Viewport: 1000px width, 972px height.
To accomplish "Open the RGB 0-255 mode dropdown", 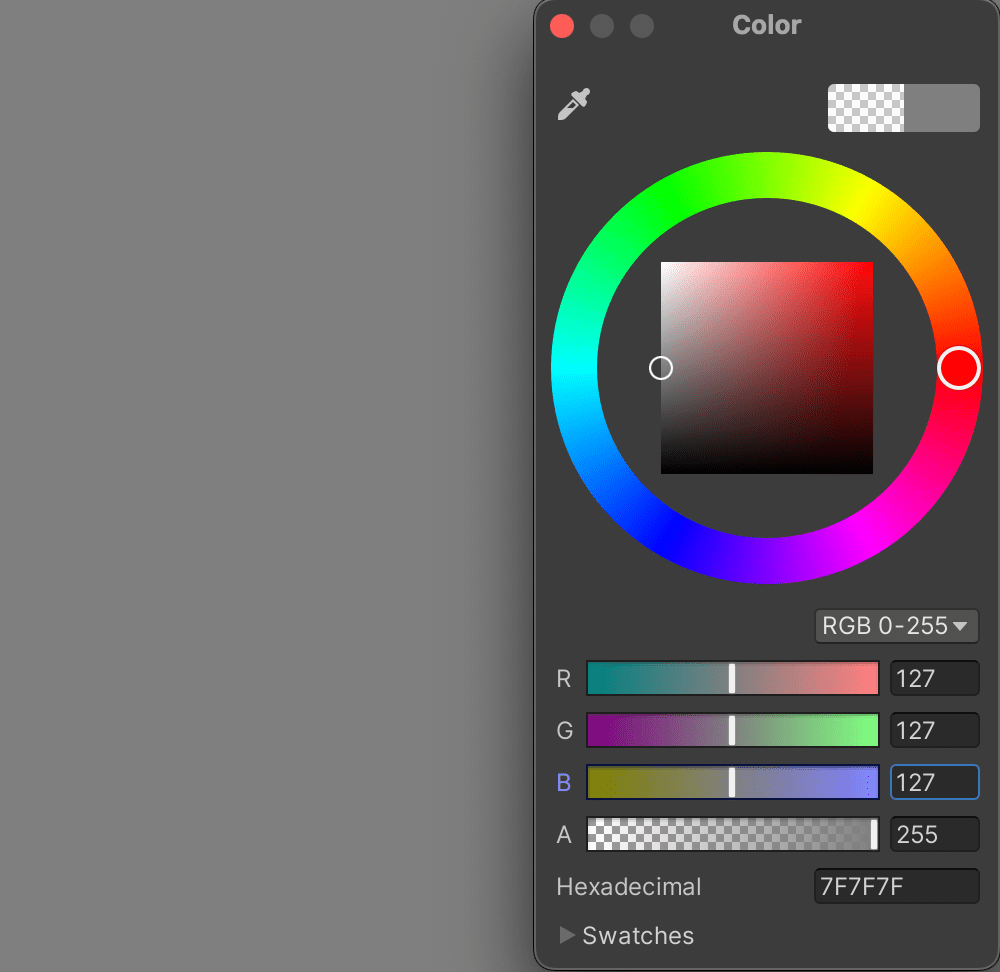I will 896,626.
